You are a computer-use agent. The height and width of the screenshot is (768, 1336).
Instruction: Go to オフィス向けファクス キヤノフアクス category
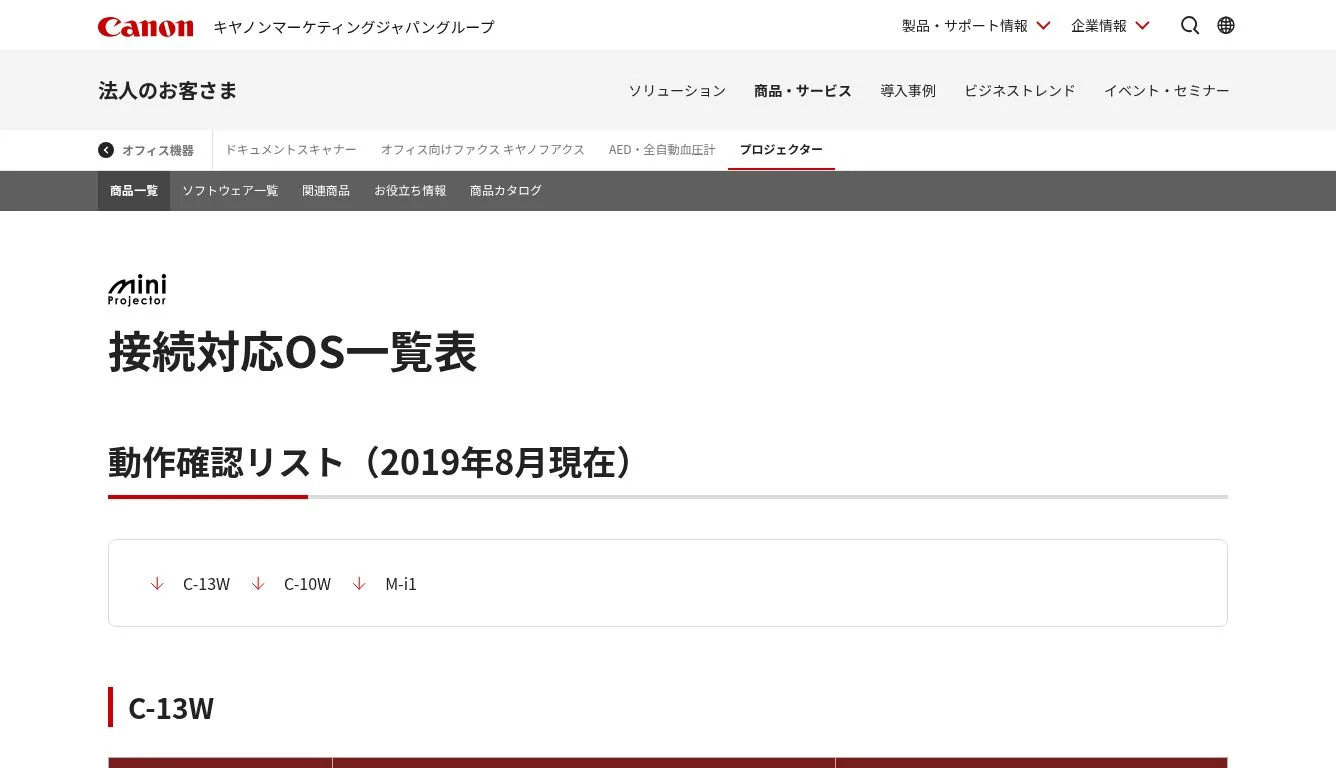[x=482, y=150]
